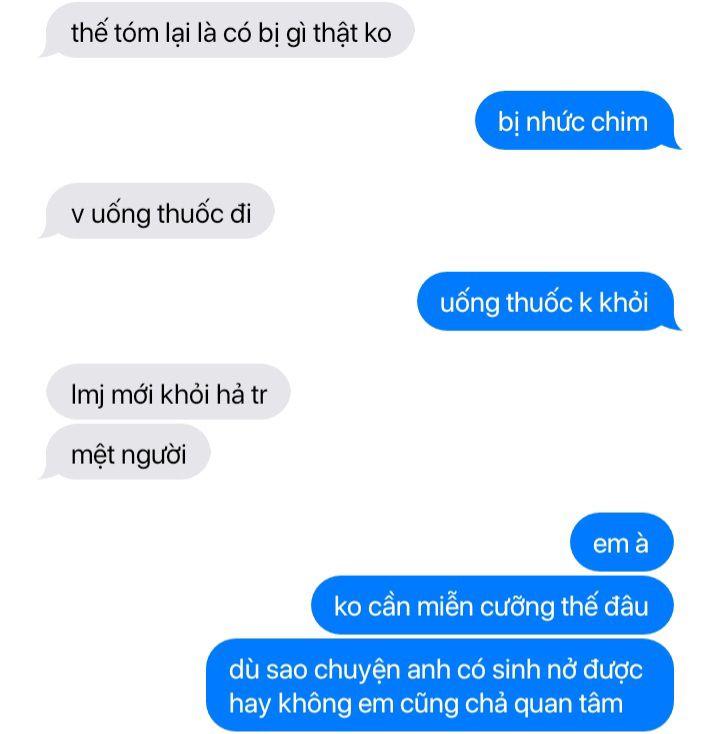Select the gray bubble 'lmj mới khỏi hả tr'
This screenshot has height=734, width=720.
169,392
